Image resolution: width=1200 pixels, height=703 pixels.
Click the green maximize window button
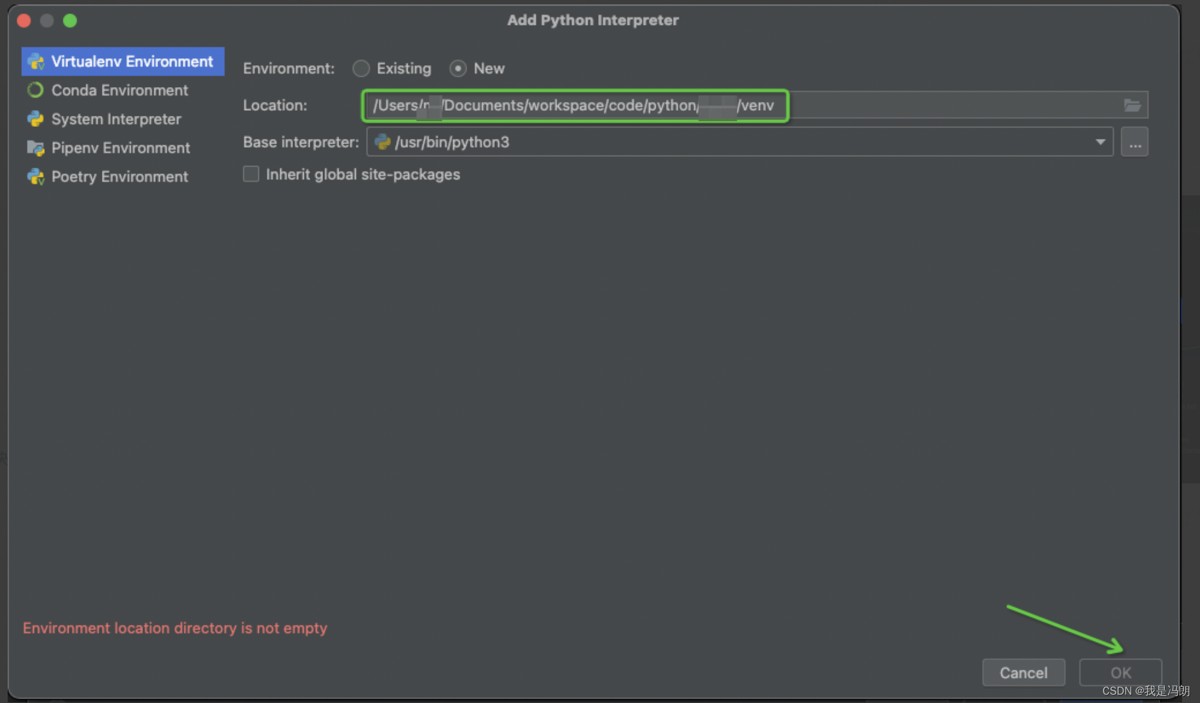coord(70,20)
